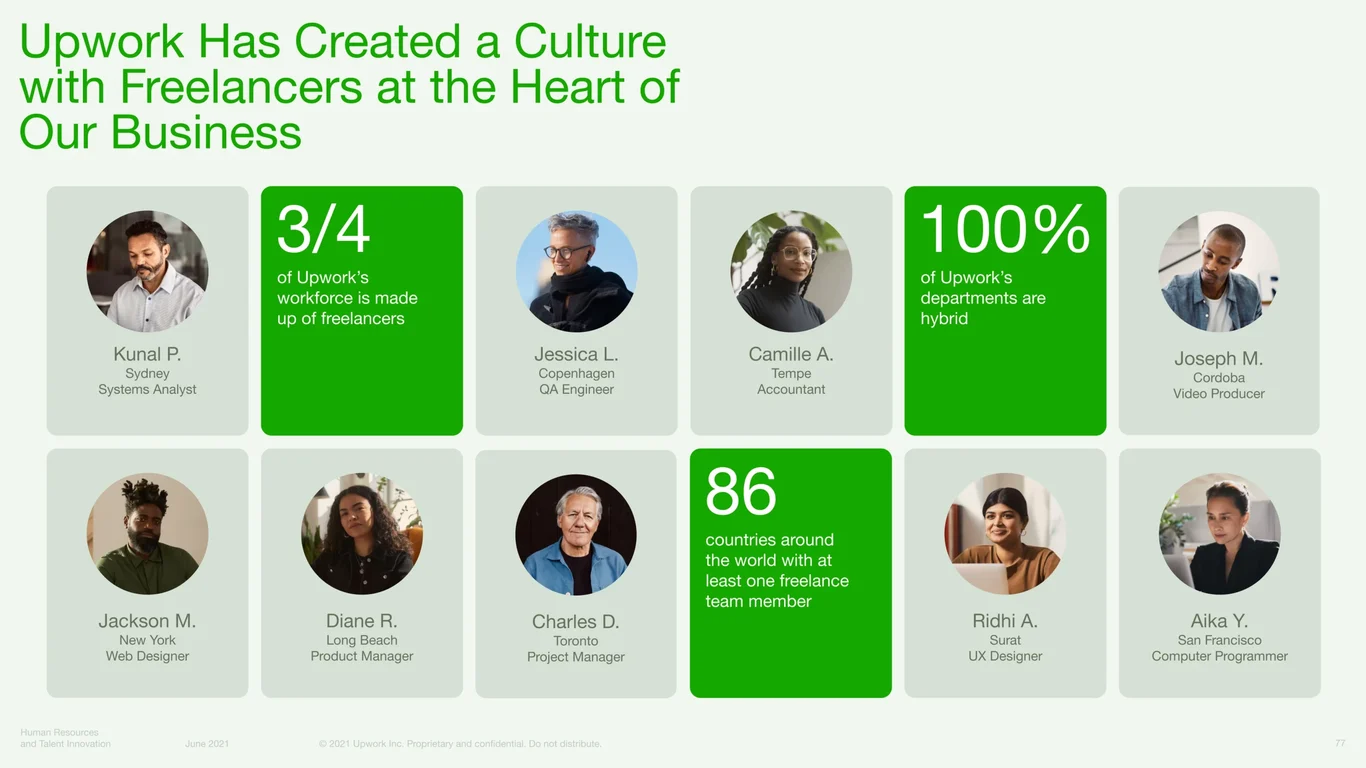Click the name text 'Joseph M.'

[x=1219, y=358]
